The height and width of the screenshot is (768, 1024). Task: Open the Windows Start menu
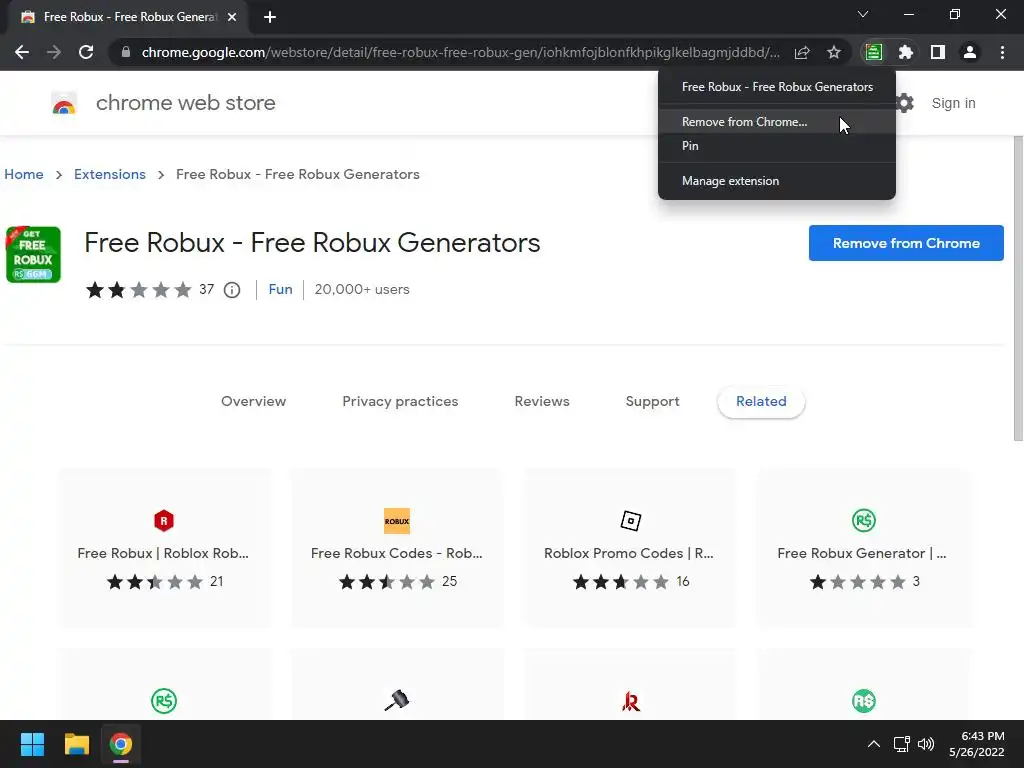click(32, 744)
